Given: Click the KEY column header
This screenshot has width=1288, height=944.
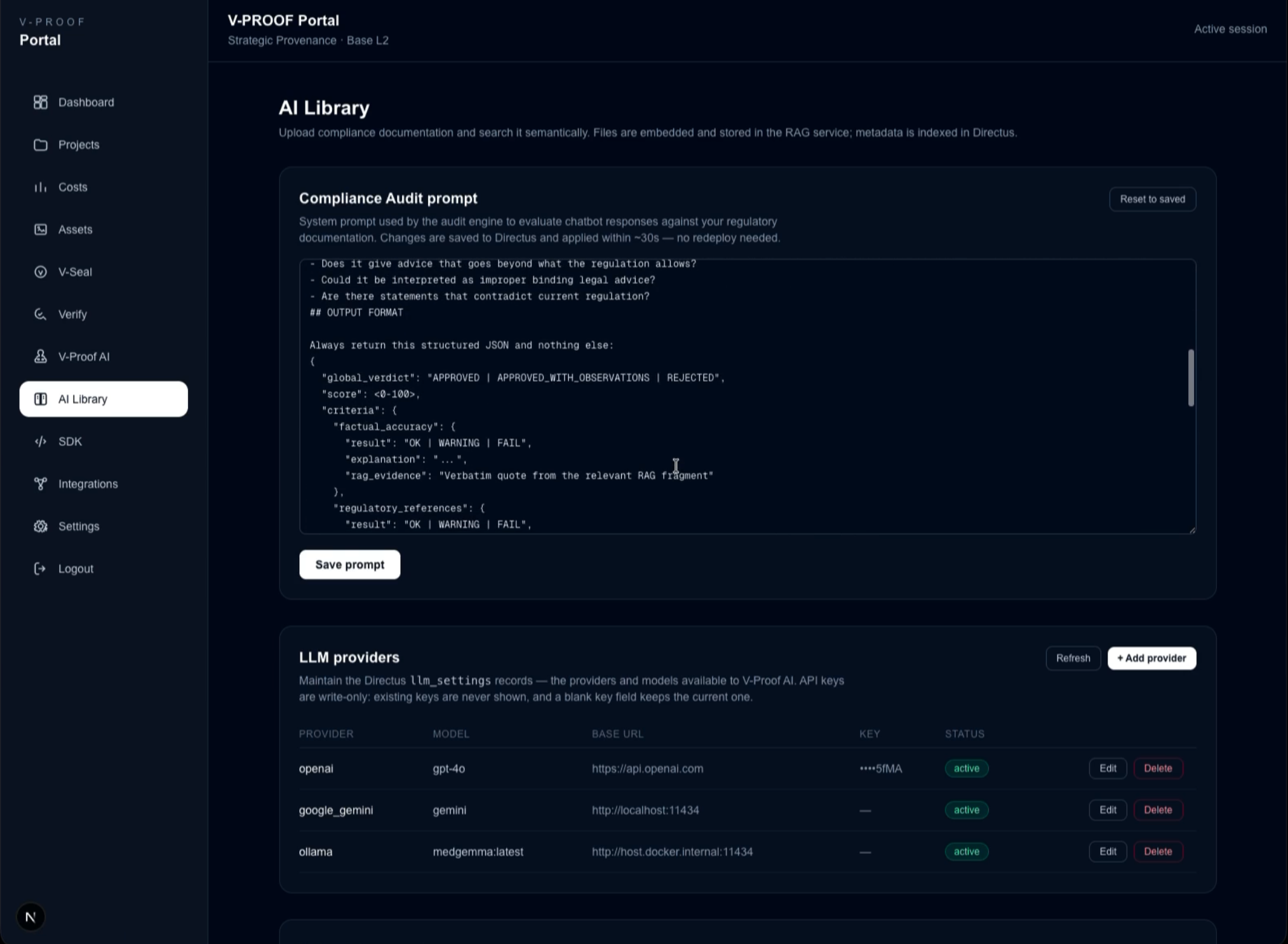Looking at the screenshot, I should [x=869, y=734].
